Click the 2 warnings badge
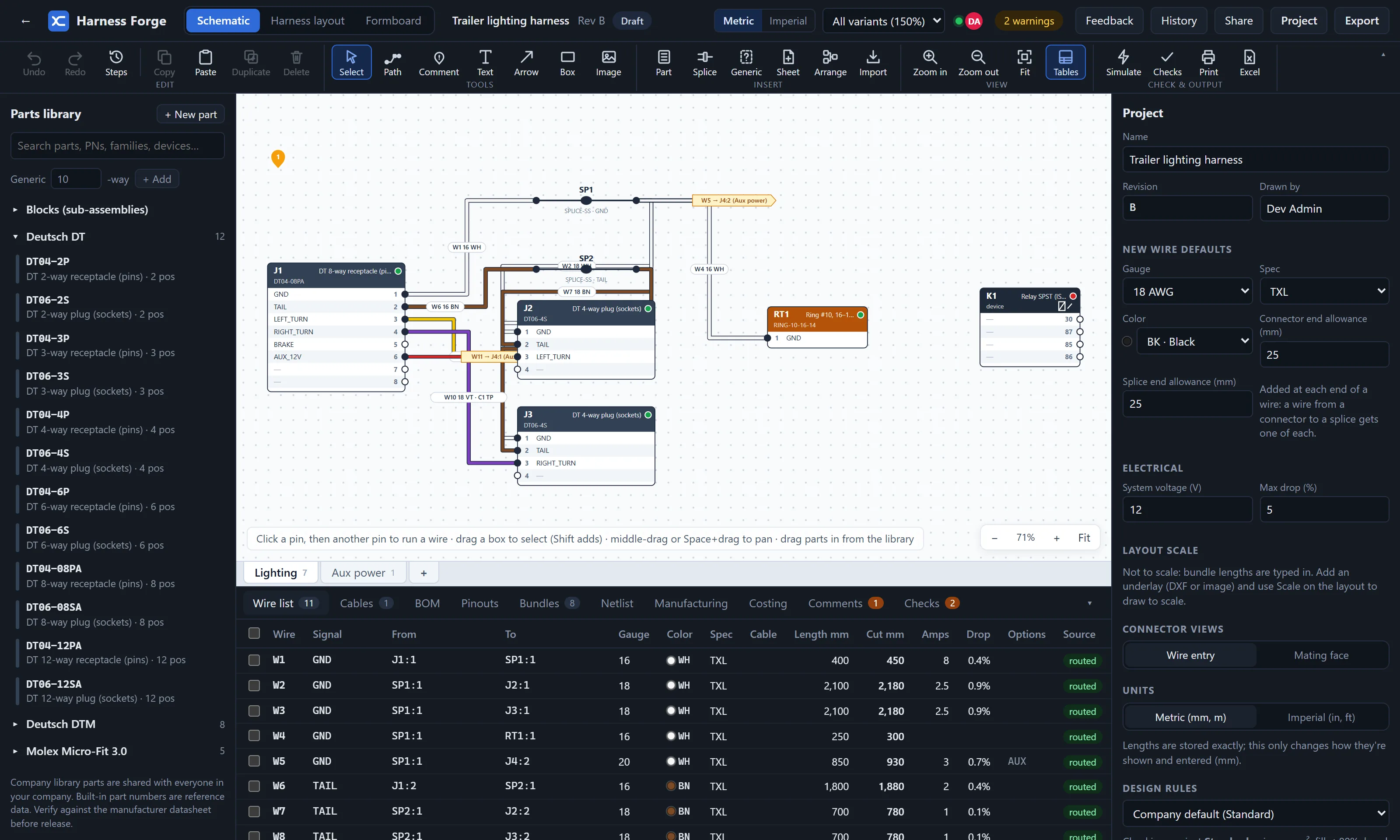This screenshot has height=840, width=1400. pyautogui.click(x=1028, y=21)
